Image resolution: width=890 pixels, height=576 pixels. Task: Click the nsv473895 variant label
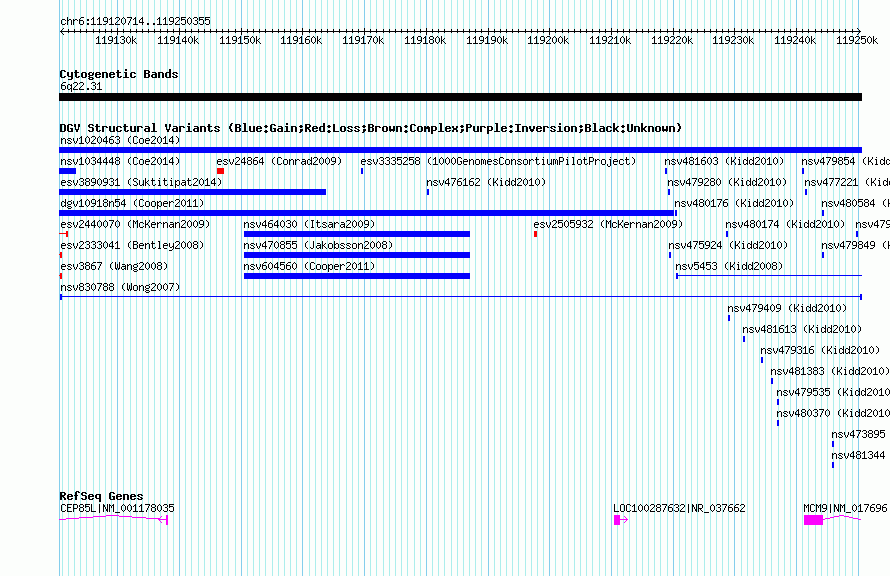click(x=858, y=434)
